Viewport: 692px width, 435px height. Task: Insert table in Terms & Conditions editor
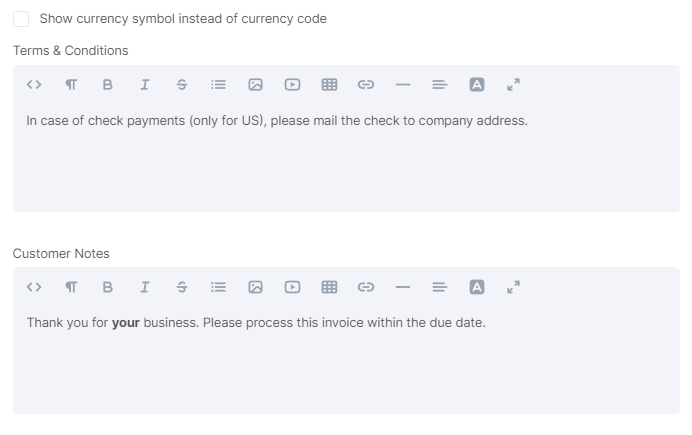click(x=329, y=84)
